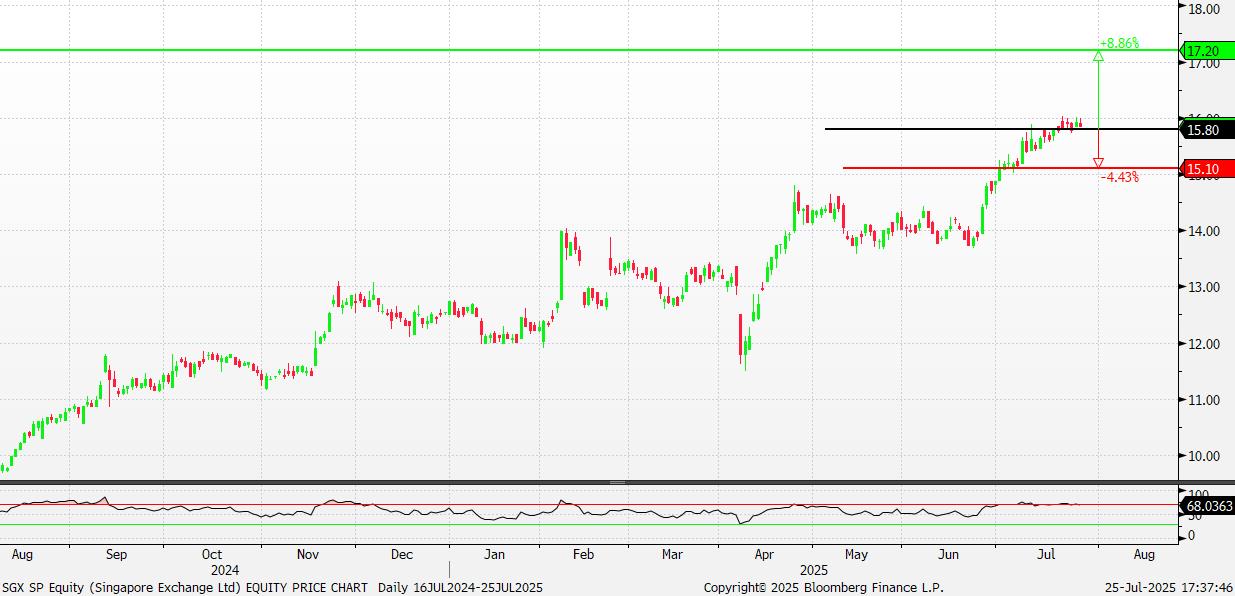Viewport: 1235px width, 596px height.
Task: Click the red stop line at 15.10
Action: [1010, 168]
